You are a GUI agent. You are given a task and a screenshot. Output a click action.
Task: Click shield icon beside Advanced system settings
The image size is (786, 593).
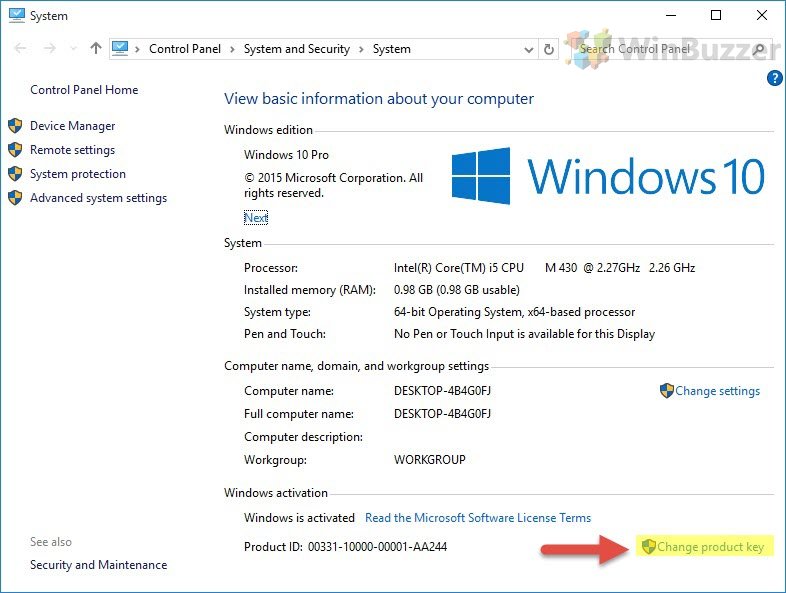click(x=15, y=197)
